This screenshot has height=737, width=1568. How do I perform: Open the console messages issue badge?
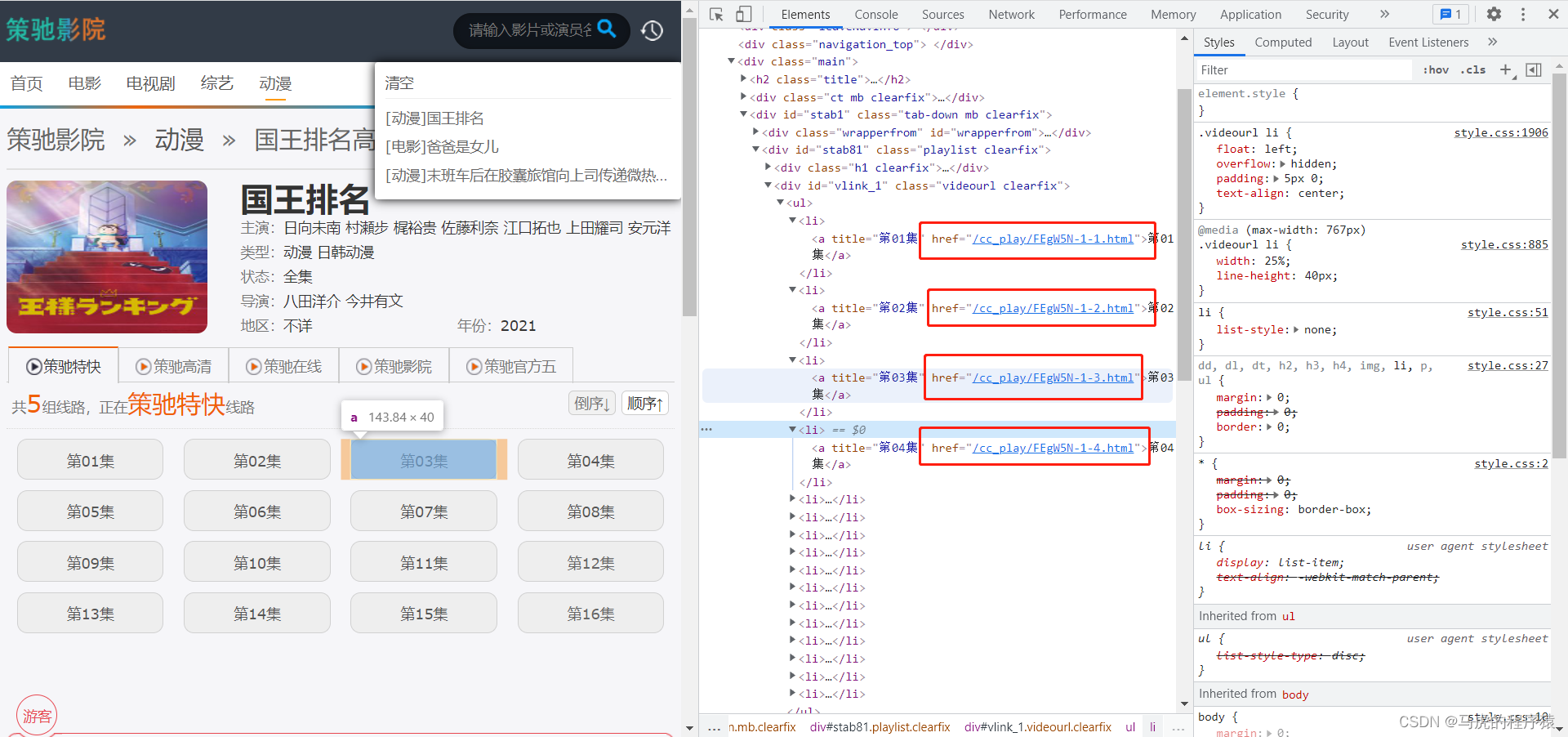pos(1451,14)
